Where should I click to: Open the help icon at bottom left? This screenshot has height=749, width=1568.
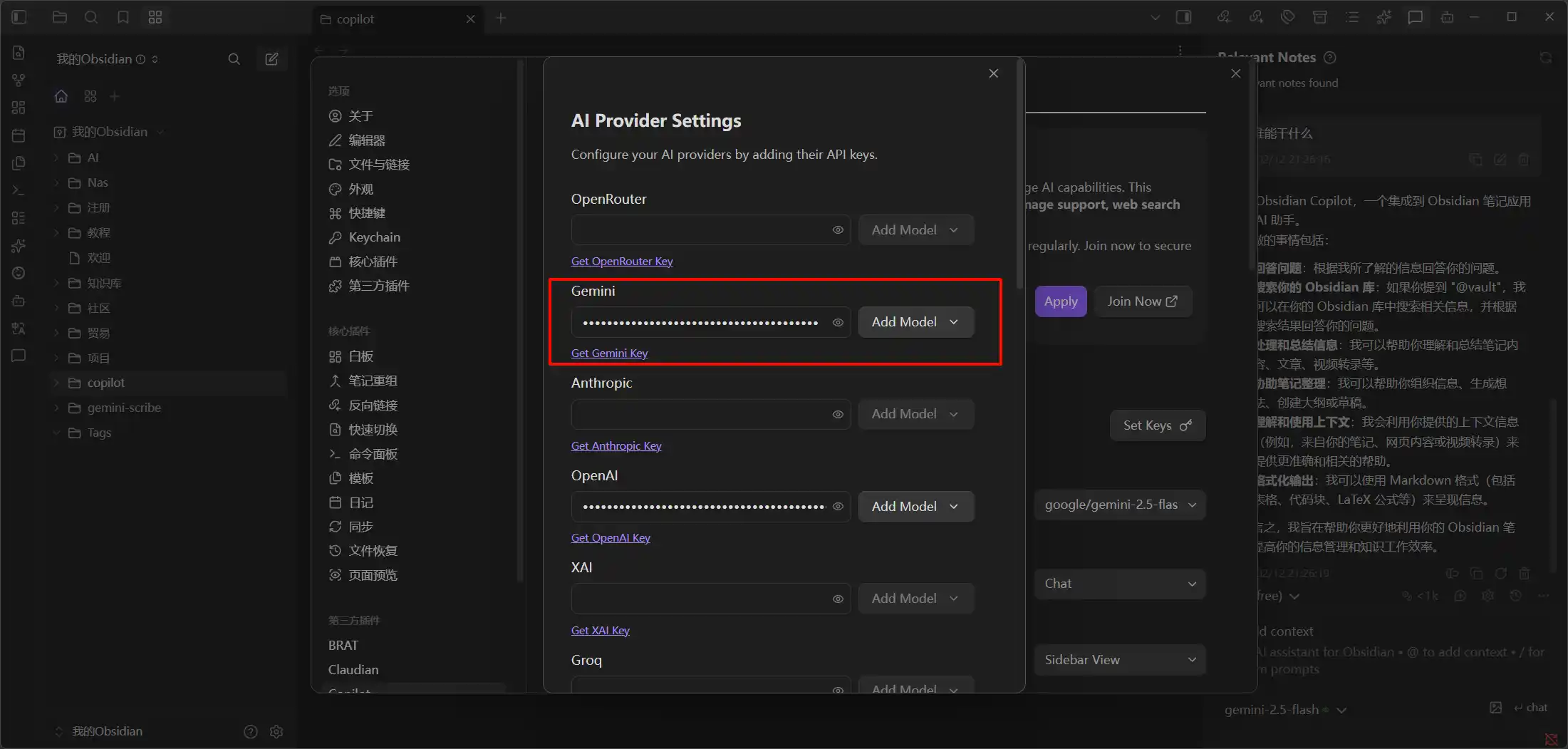click(250, 731)
